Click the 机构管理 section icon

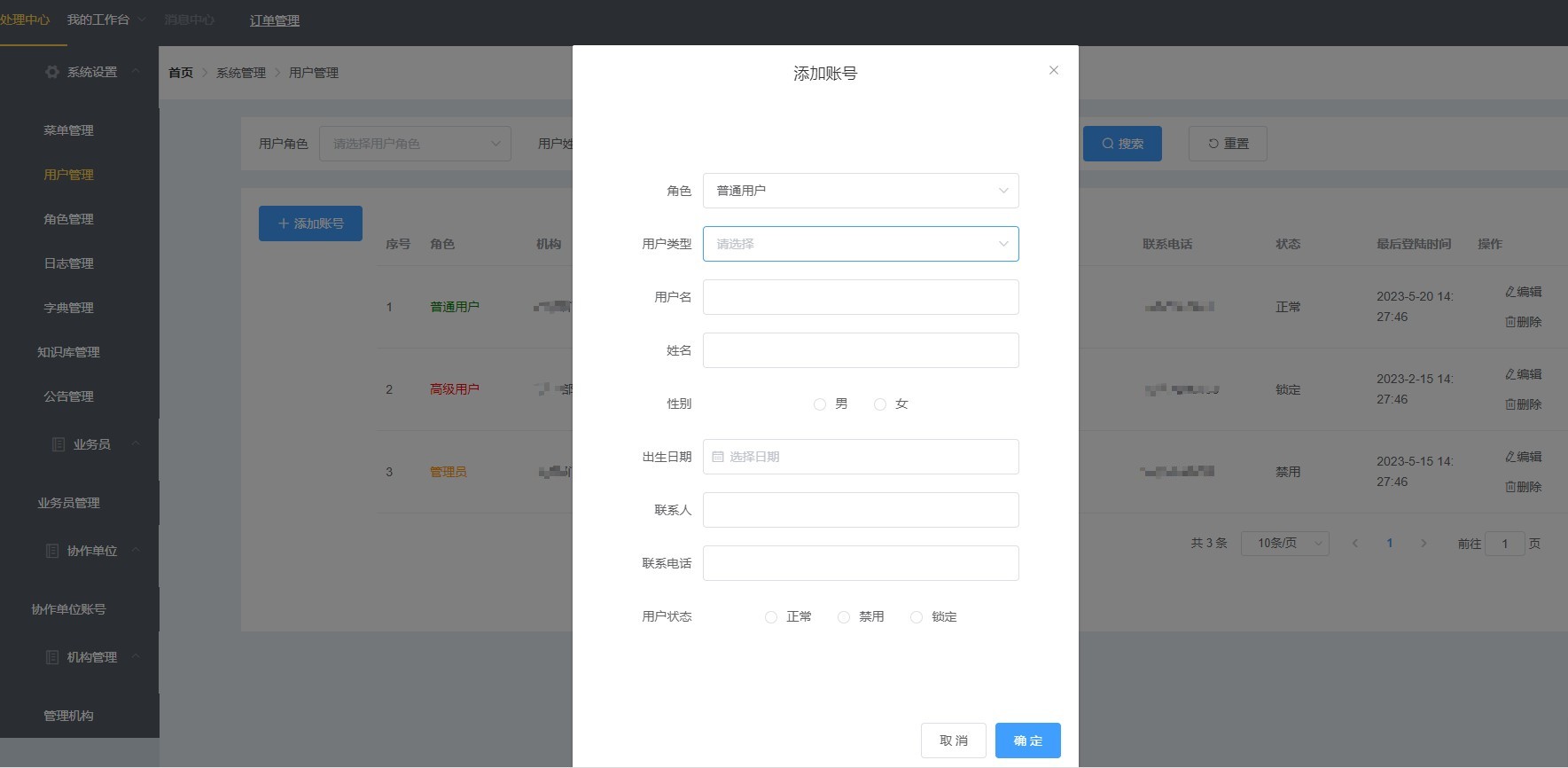[52, 657]
